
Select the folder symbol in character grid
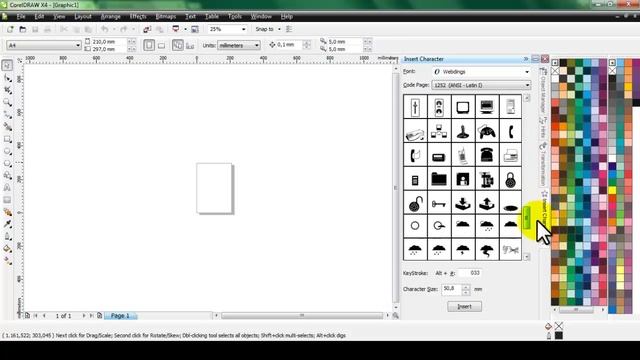point(439,179)
